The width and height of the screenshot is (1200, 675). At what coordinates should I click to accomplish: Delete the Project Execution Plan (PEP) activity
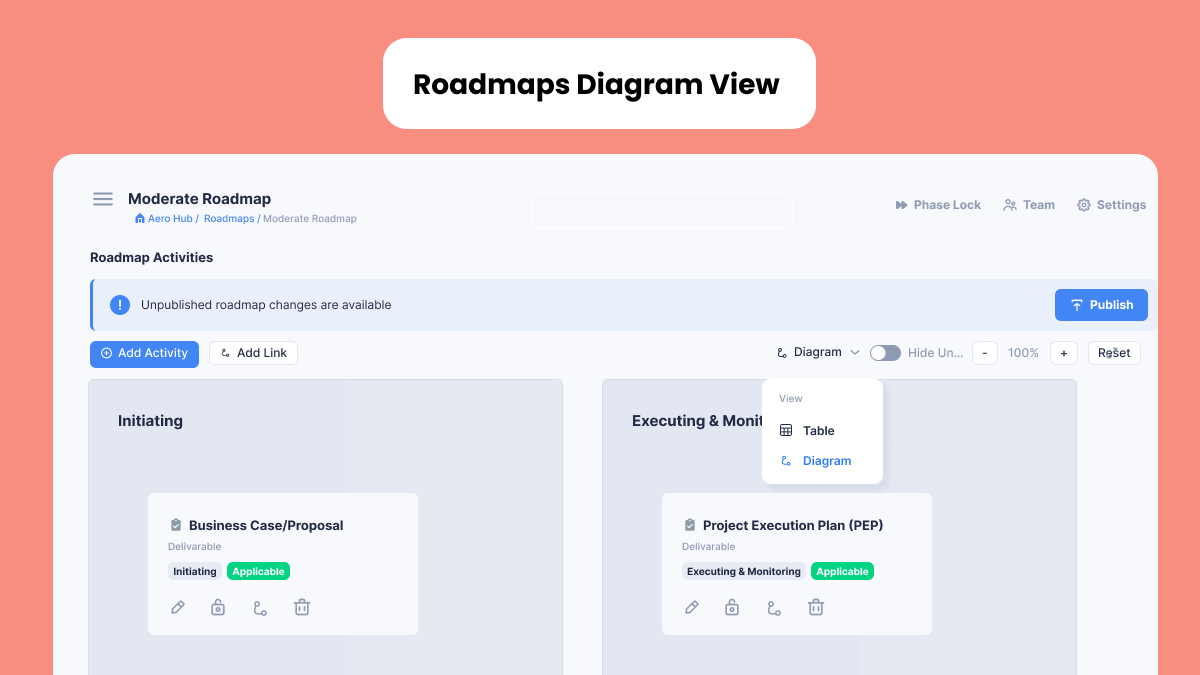pos(816,607)
